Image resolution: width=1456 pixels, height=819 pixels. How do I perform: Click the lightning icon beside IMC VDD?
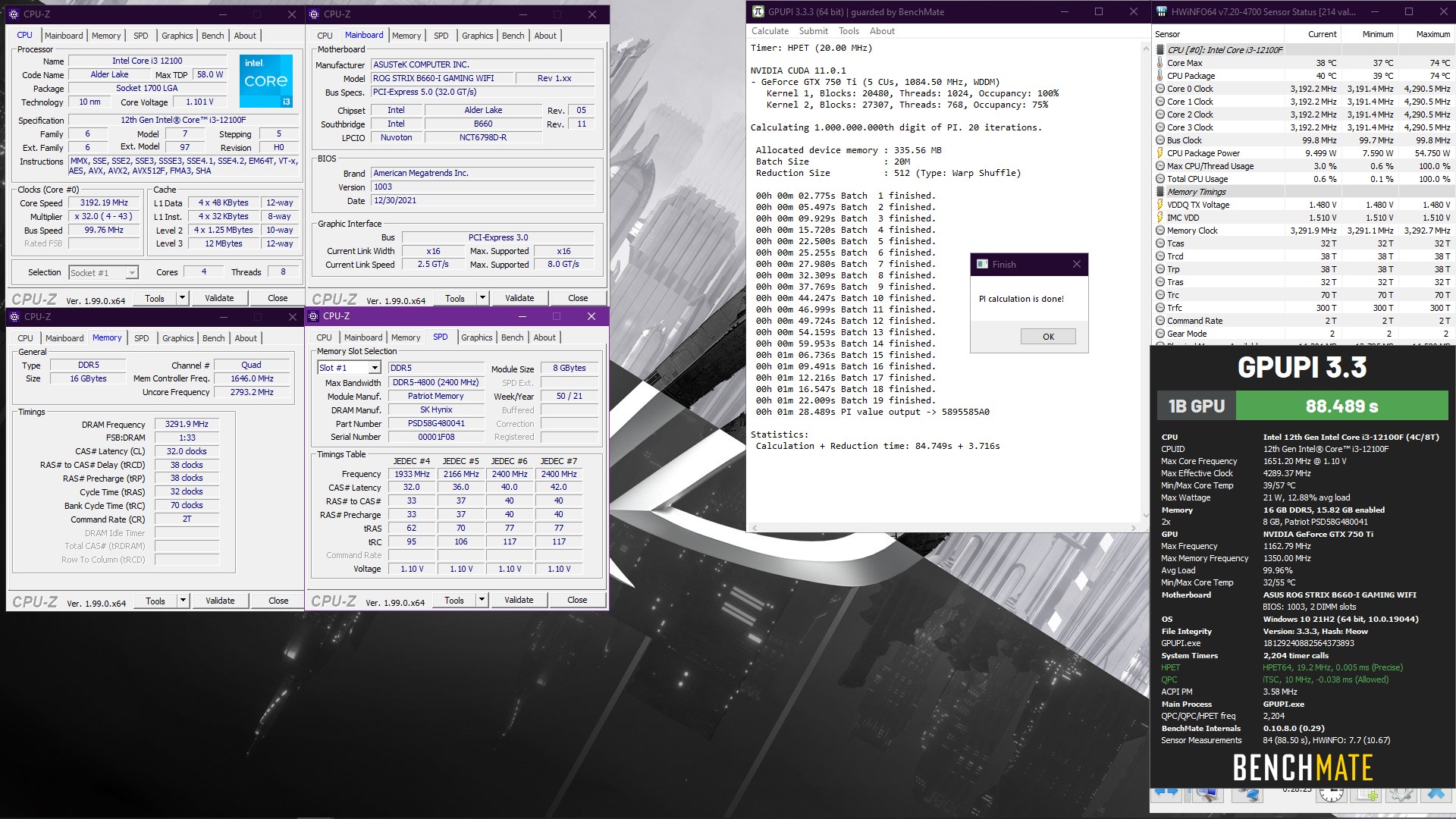coord(1159,218)
